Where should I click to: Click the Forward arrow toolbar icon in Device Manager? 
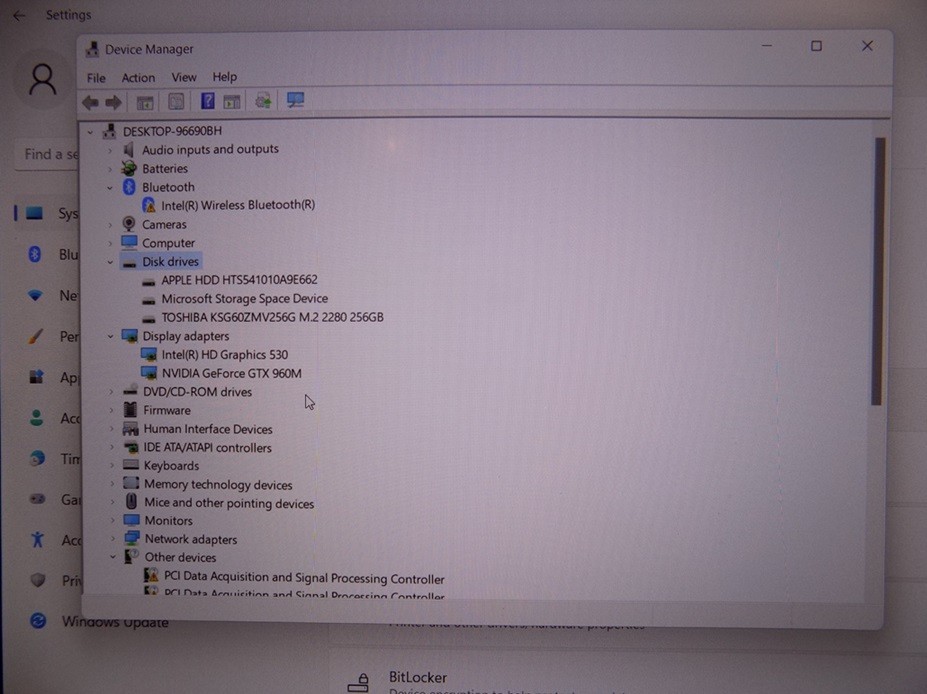point(114,102)
